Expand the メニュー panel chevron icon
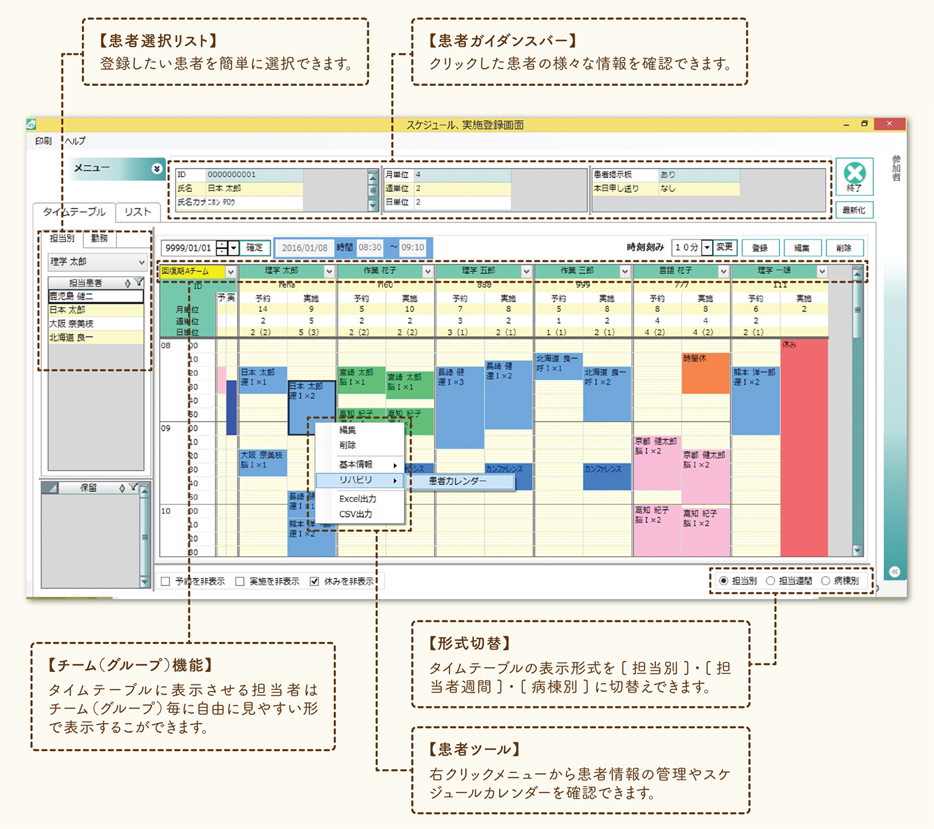The height and width of the screenshot is (829, 934). pos(157,169)
